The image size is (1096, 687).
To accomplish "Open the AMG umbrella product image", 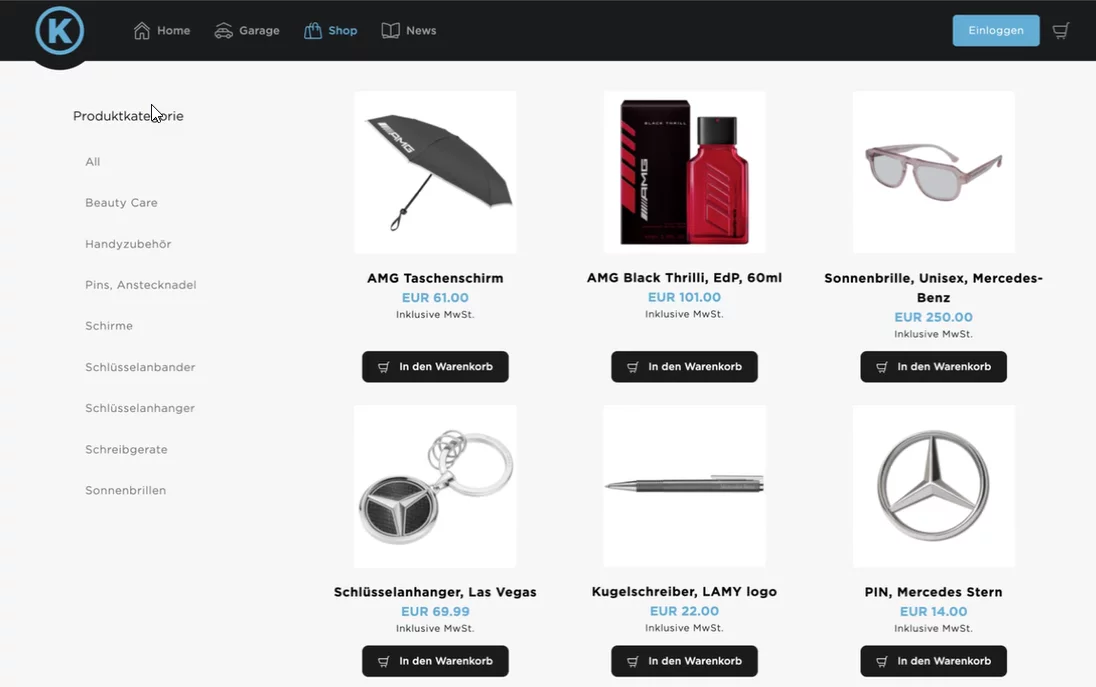I will click(x=435, y=172).
